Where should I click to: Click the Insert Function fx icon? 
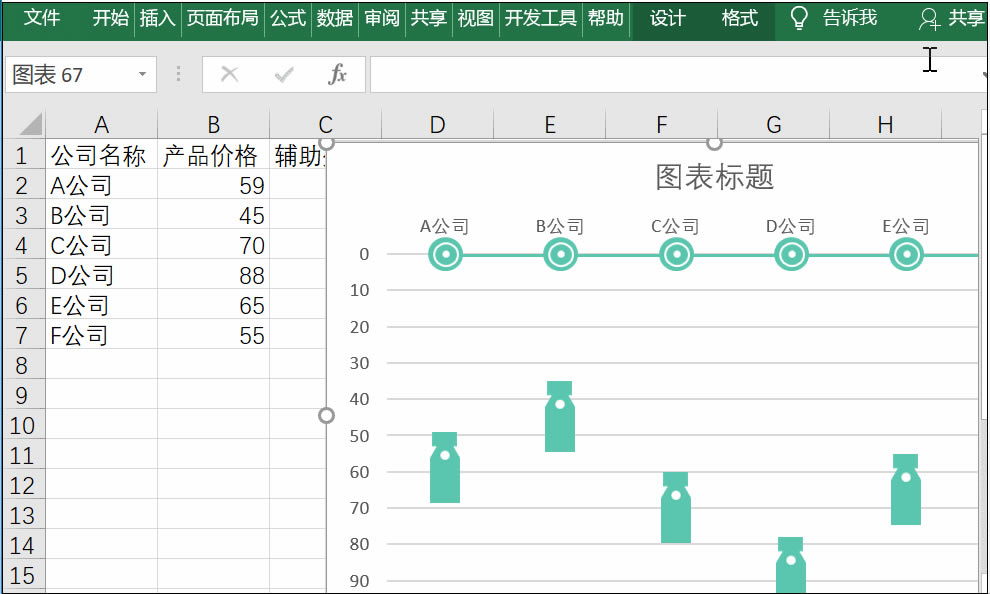[x=337, y=74]
